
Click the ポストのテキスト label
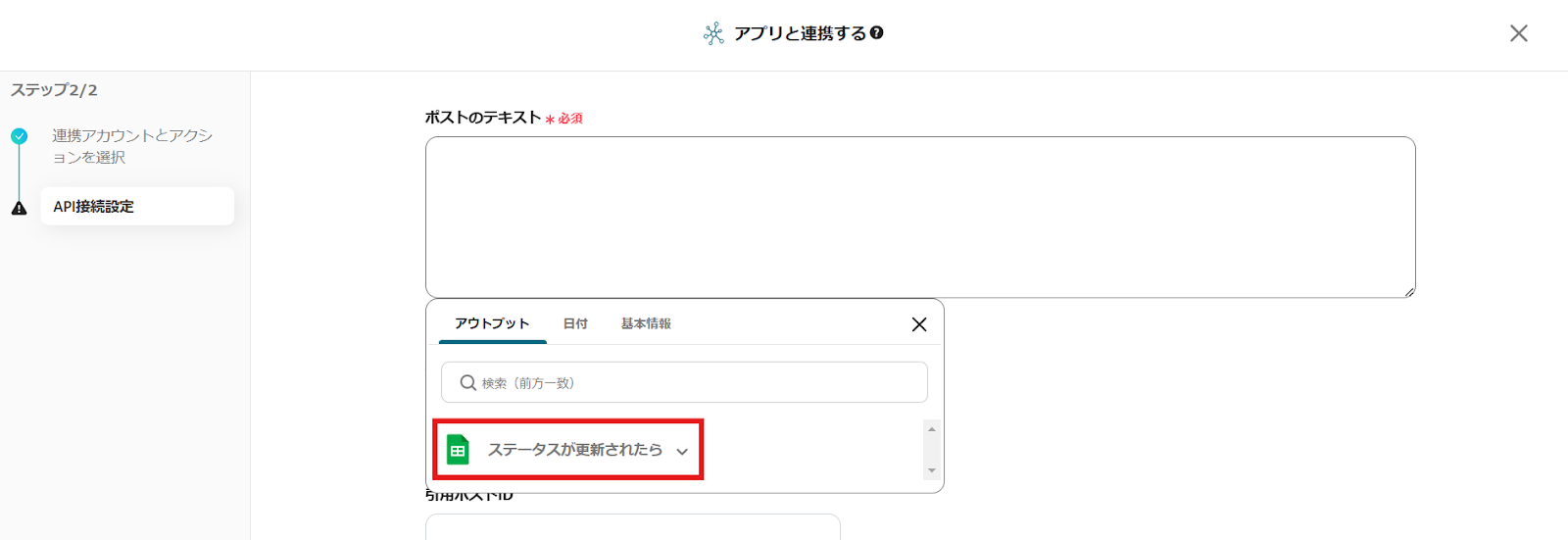coord(483,117)
